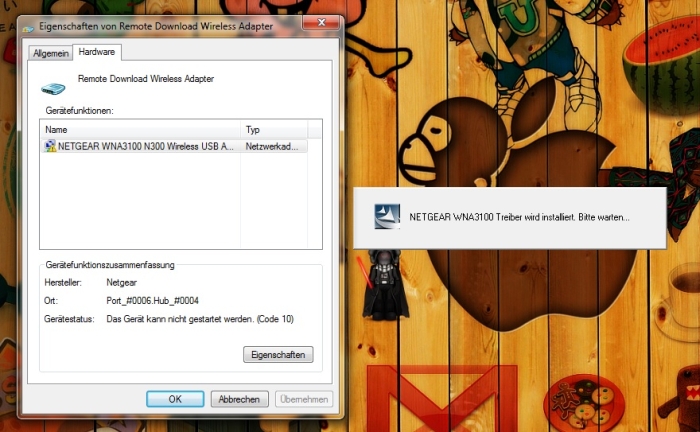
Task: Cancel the dialog with Abbrechen
Action: (239, 399)
